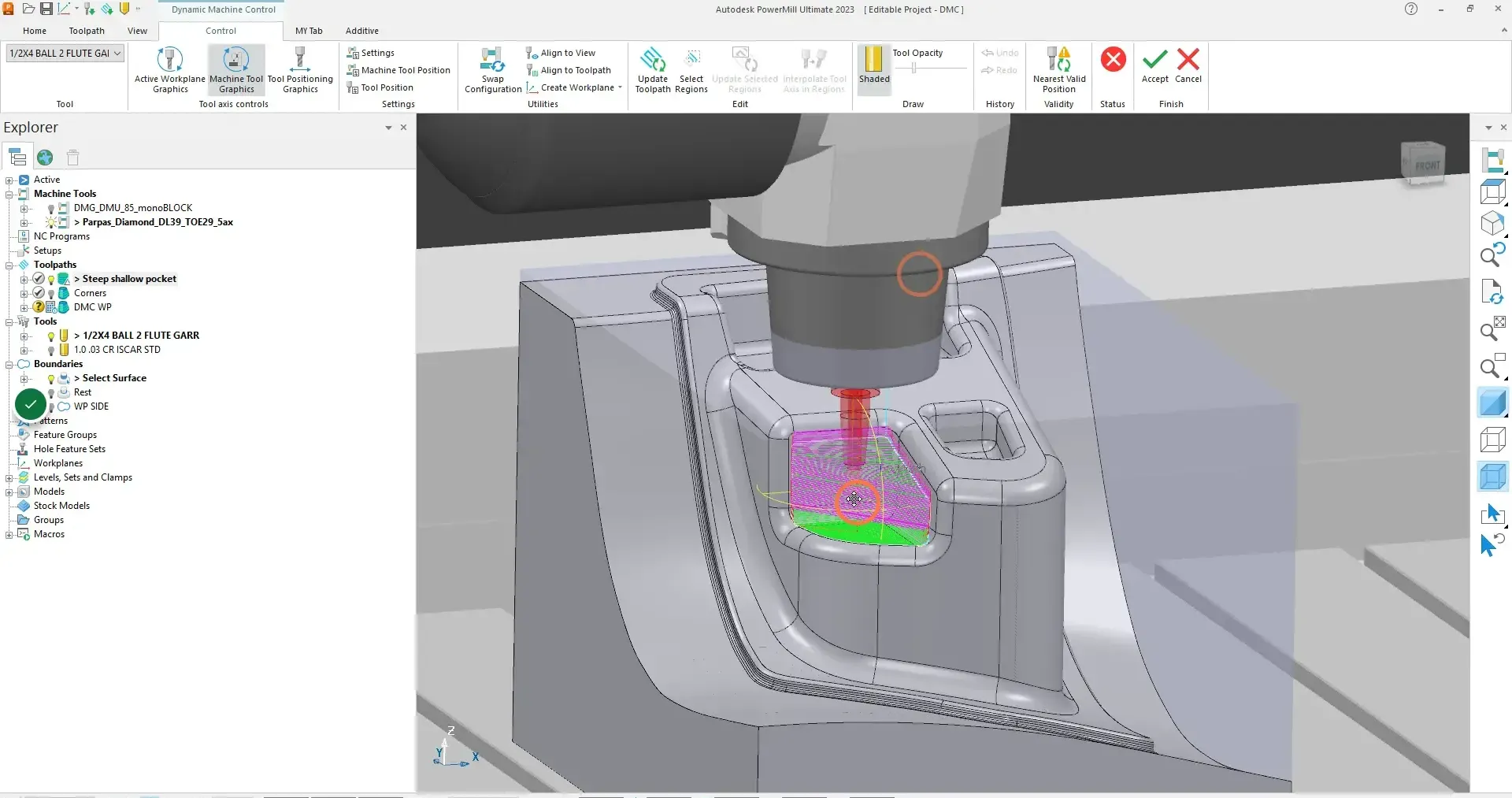Open Explorer panel options dropdown arrow
1512x798 pixels.
point(388,128)
